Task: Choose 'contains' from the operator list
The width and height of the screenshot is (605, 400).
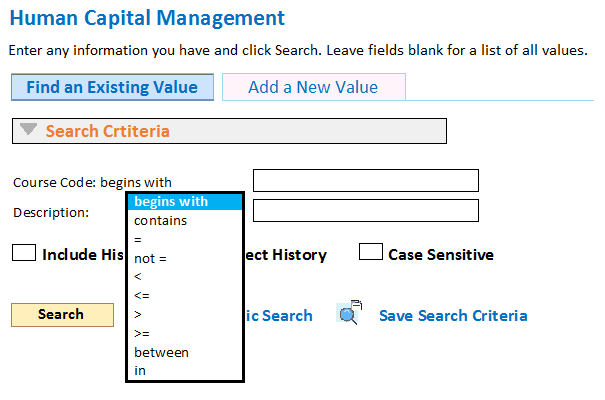Action: [x=185, y=221]
